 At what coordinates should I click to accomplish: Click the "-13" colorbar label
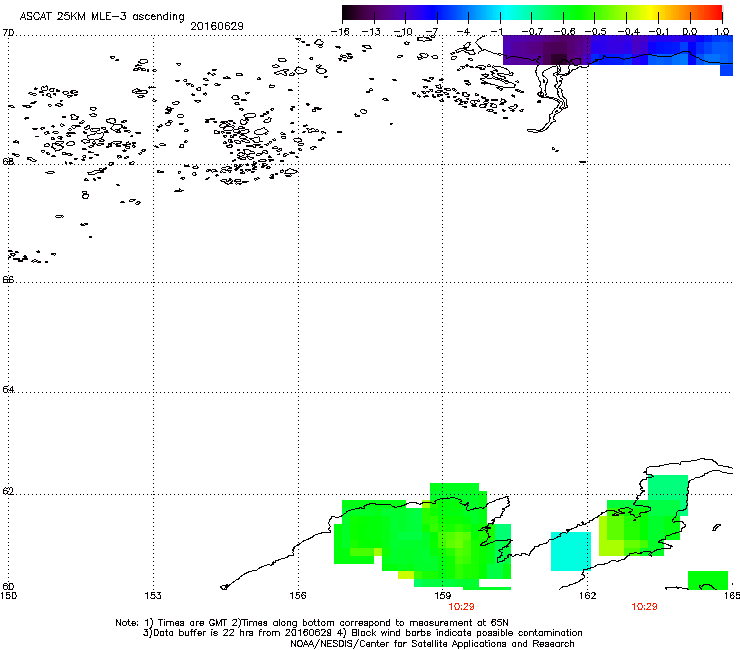click(x=371, y=32)
